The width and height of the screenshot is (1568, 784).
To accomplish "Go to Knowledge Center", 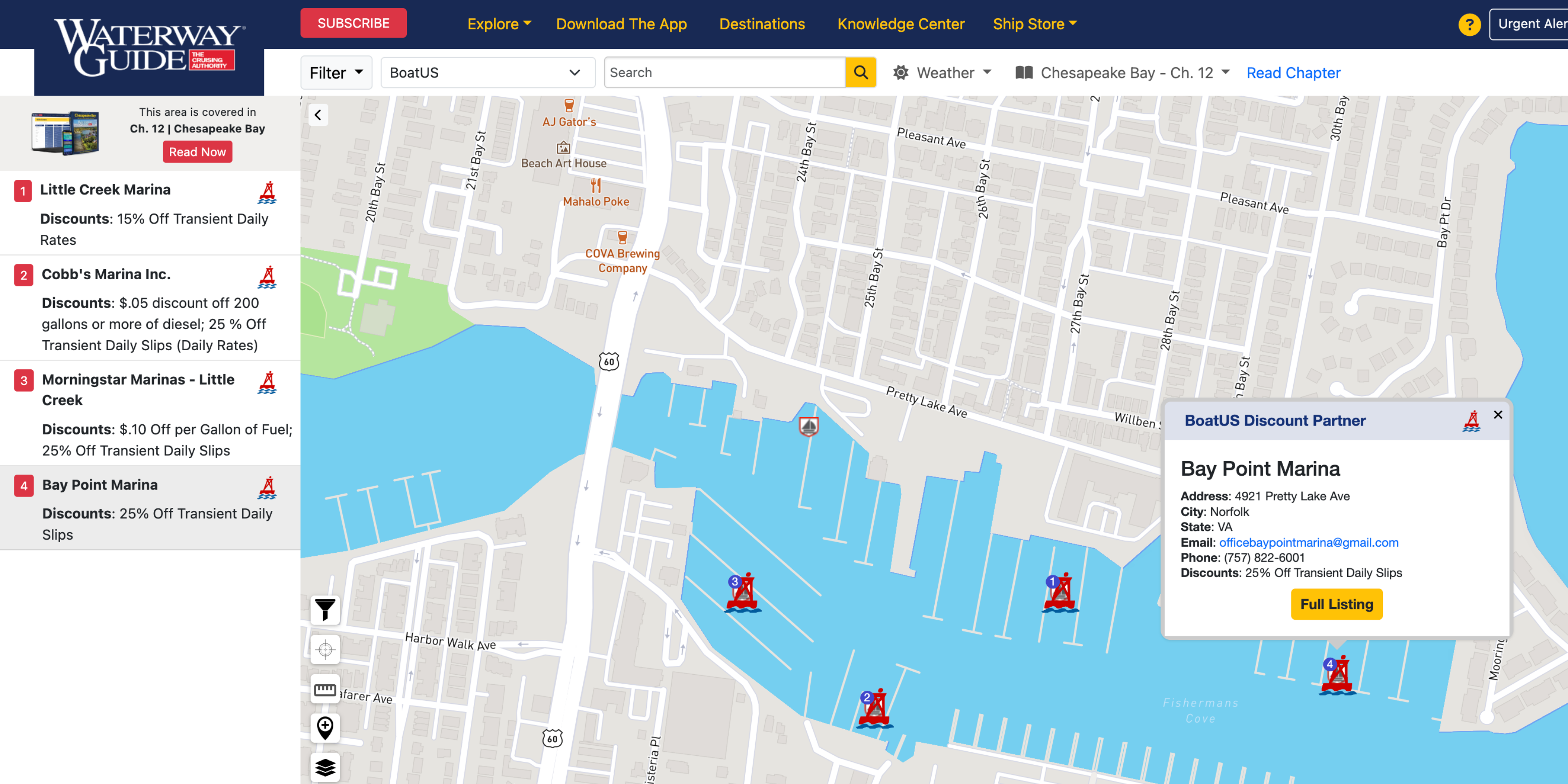I will point(900,24).
